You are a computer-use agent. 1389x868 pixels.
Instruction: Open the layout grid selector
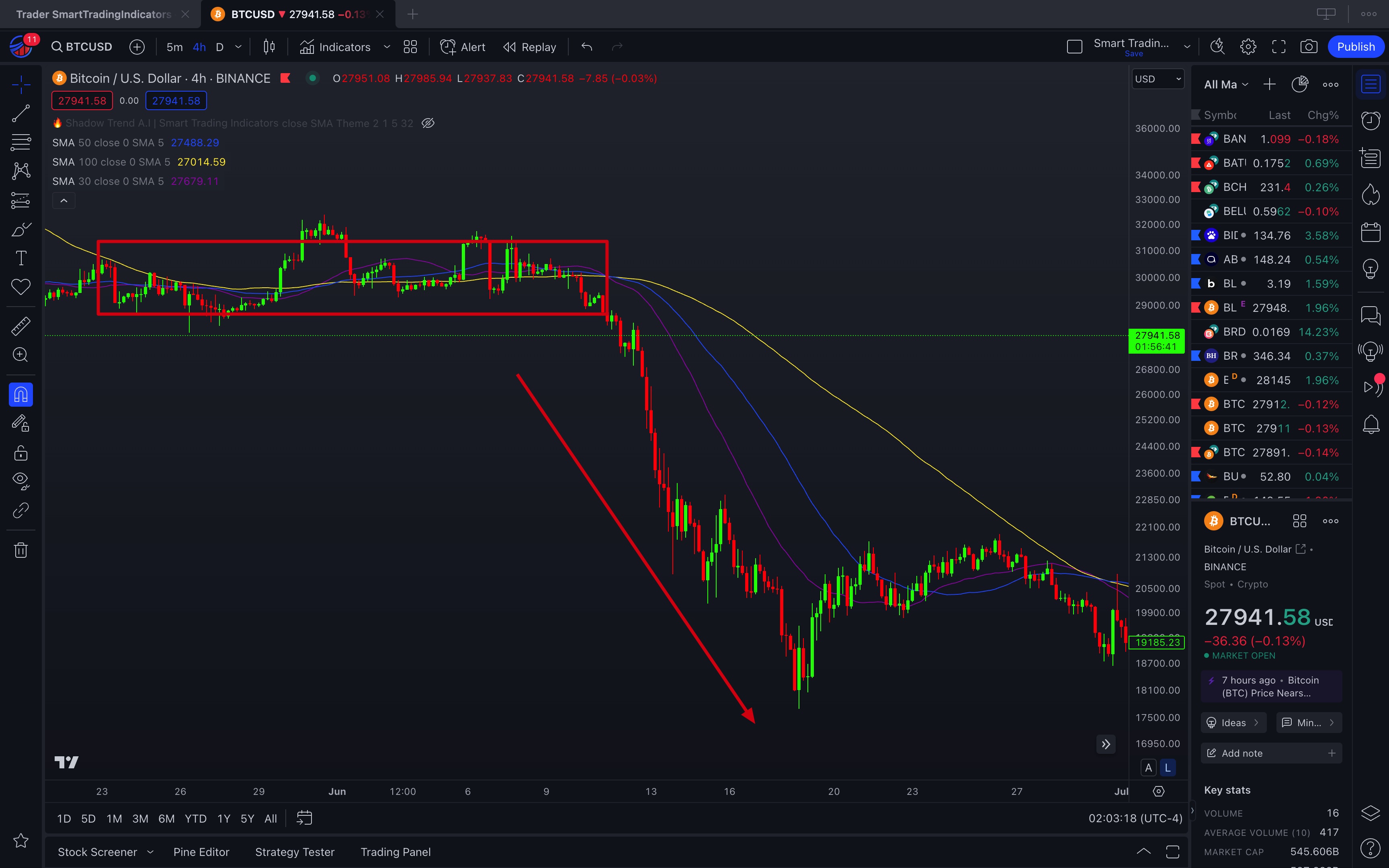tap(410, 47)
